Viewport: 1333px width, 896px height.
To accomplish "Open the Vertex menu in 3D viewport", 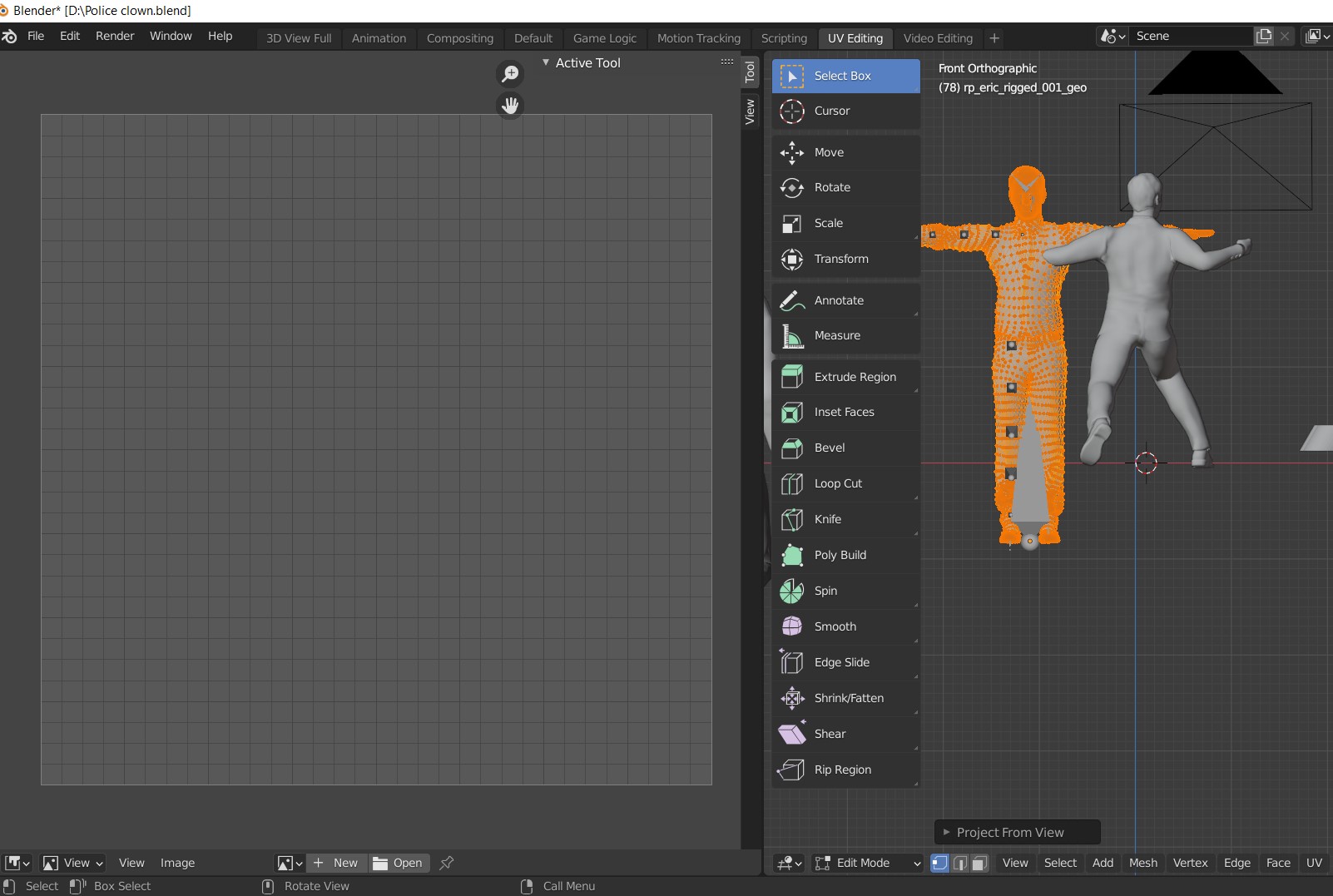I will [x=1190, y=863].
